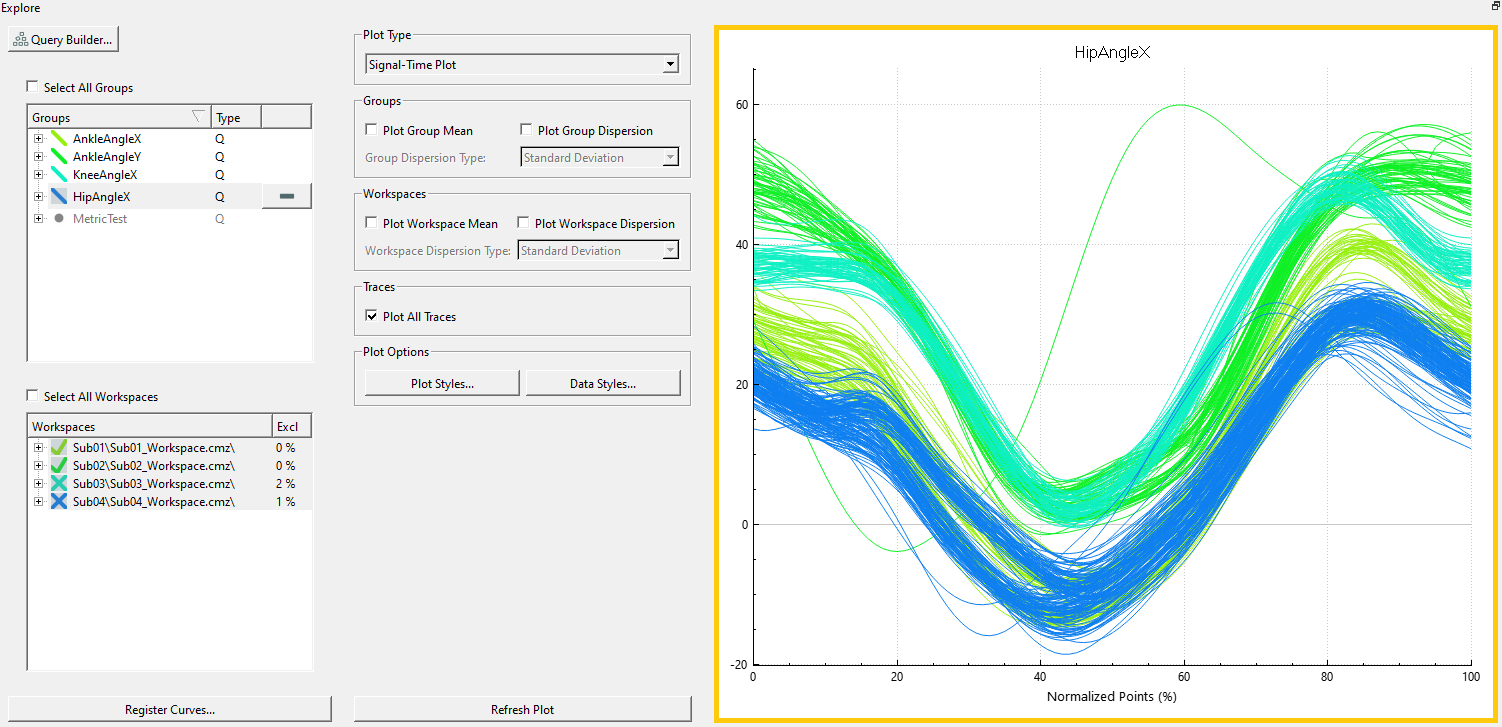Click the 1 % exclusion value for Sub04

286,501
